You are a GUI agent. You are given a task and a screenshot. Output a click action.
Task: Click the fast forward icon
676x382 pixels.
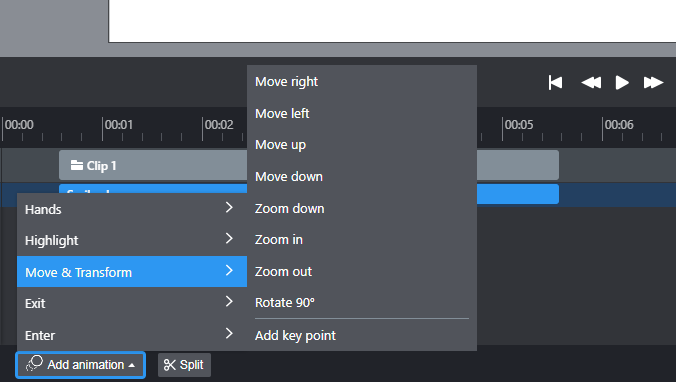[653, 82]
